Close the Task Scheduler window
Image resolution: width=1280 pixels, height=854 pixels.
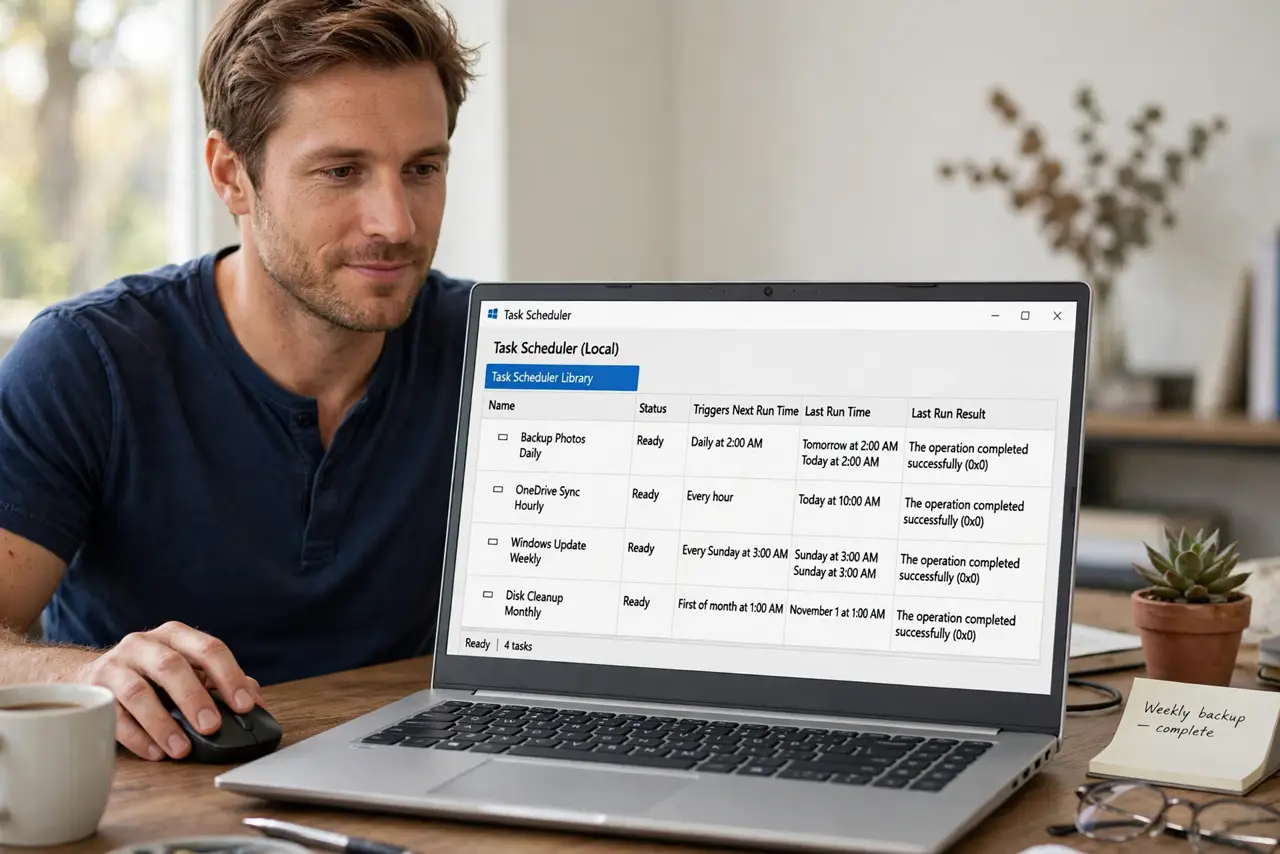click(x=1057, y=316)
